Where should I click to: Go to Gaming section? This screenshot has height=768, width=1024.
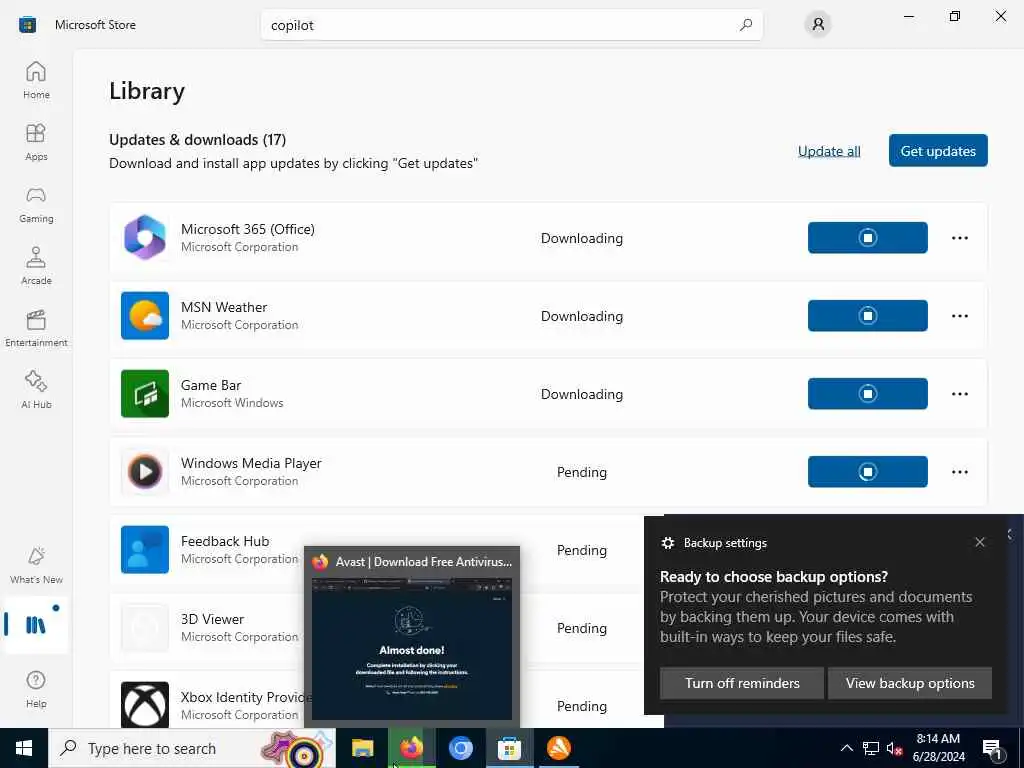tap(36, 204)
